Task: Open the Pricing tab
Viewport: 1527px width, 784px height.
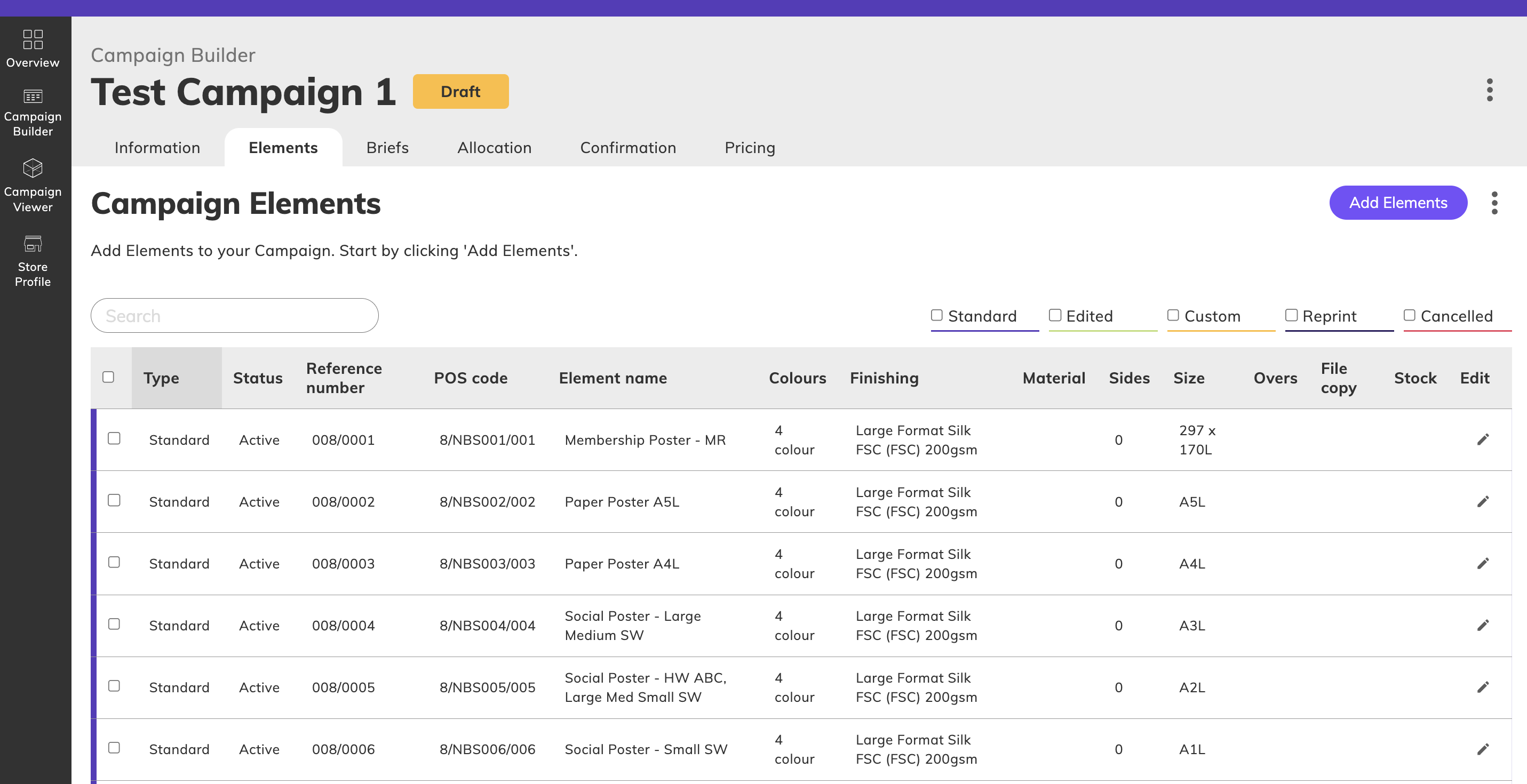Action: [749, 148]
